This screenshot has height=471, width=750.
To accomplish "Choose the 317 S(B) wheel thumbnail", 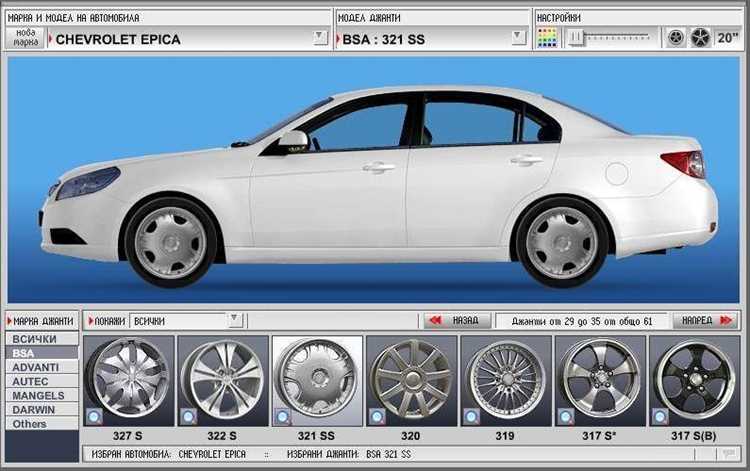I will coord(695,380).
